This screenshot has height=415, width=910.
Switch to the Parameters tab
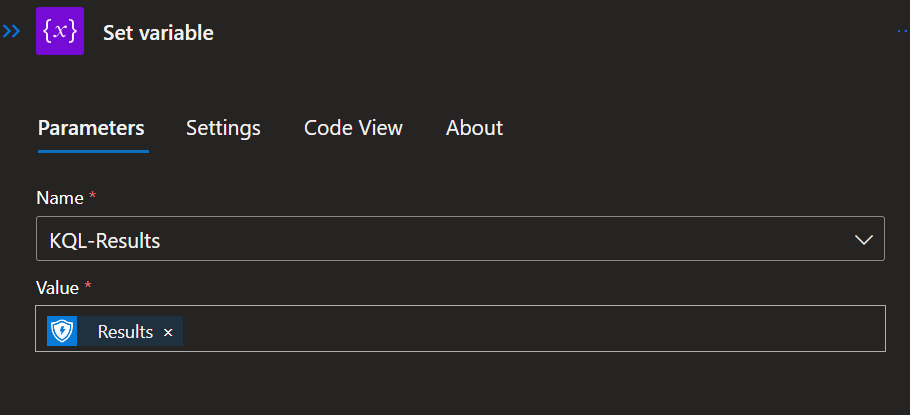[x=91, y=128]
